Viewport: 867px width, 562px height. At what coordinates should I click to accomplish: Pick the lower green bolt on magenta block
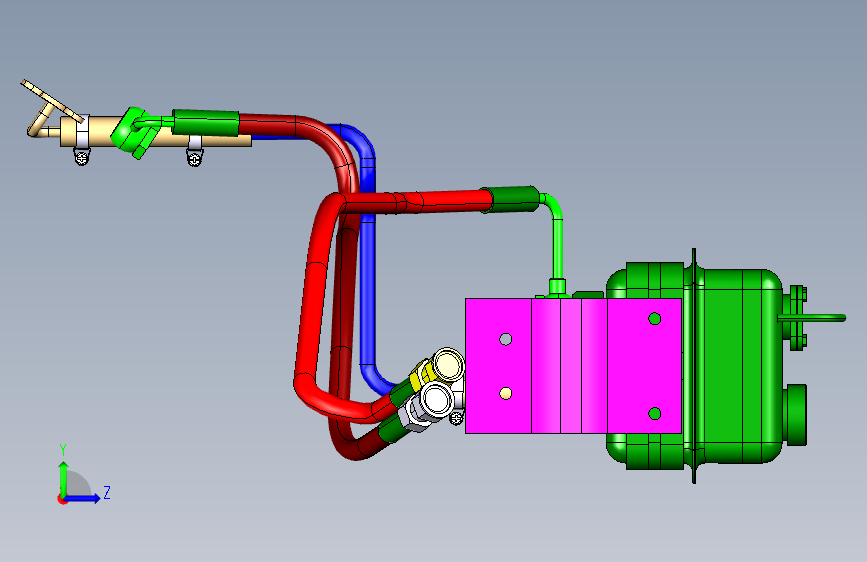[655, 414]
